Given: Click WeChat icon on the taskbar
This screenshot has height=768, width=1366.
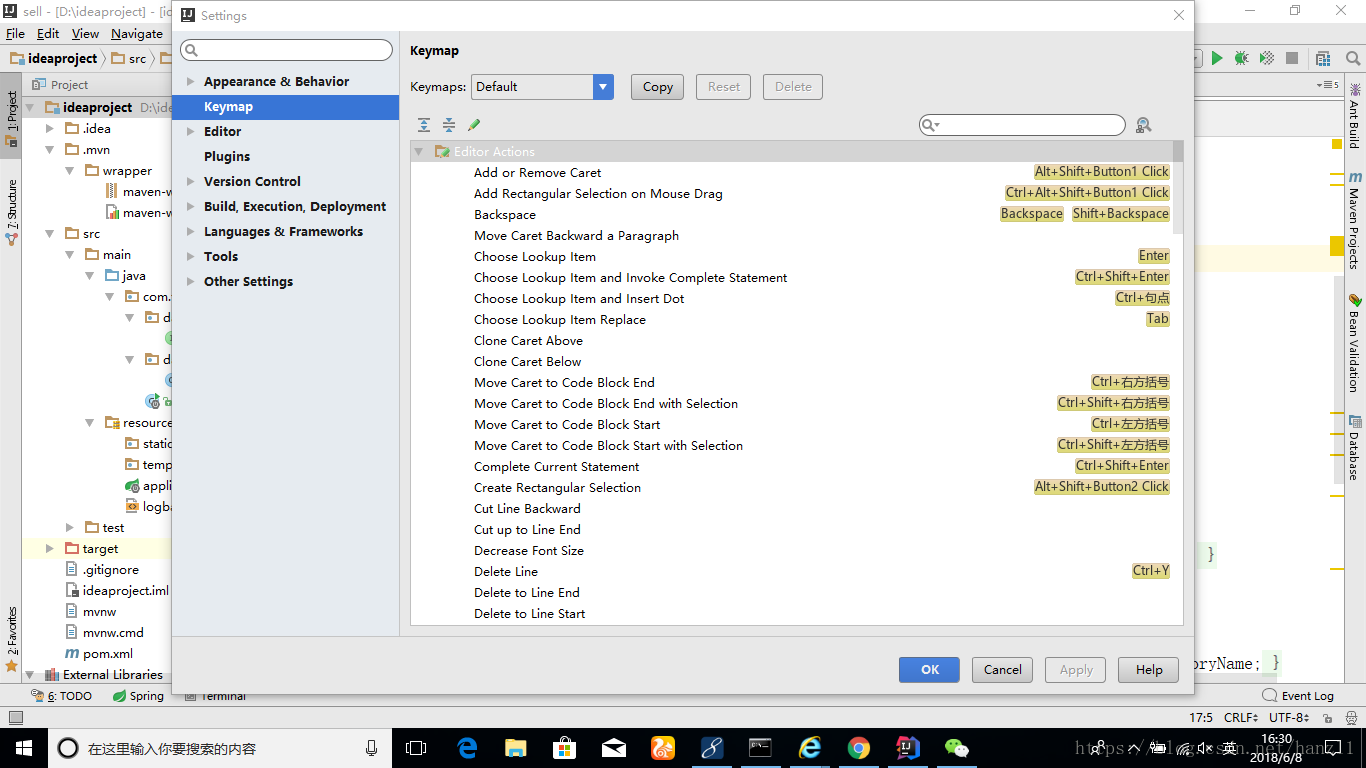Looking at the screenshot, I should click(956, 747).
